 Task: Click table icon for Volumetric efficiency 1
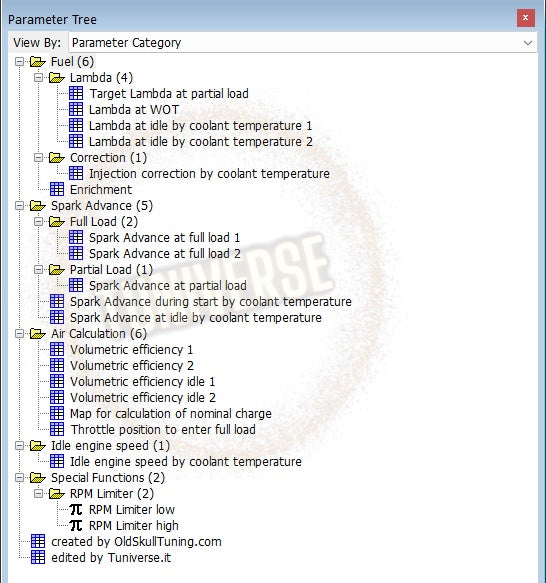click(57, 349)
